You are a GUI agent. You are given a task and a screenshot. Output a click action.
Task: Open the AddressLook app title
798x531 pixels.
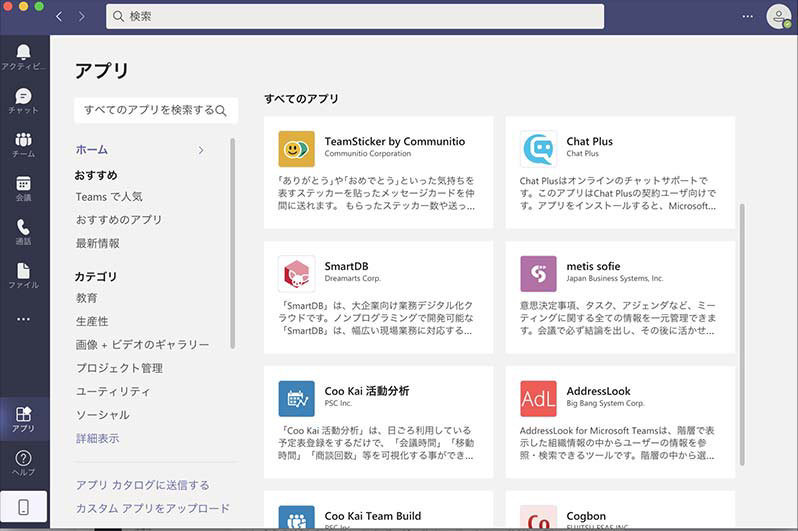click(598, 391)
